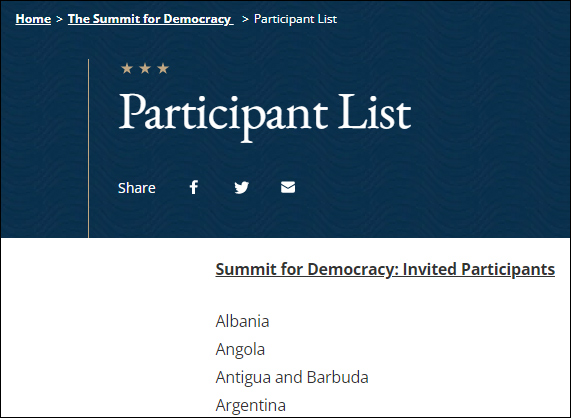
Task: Click the last gold star above the title
Action: (x=163, y=68)
